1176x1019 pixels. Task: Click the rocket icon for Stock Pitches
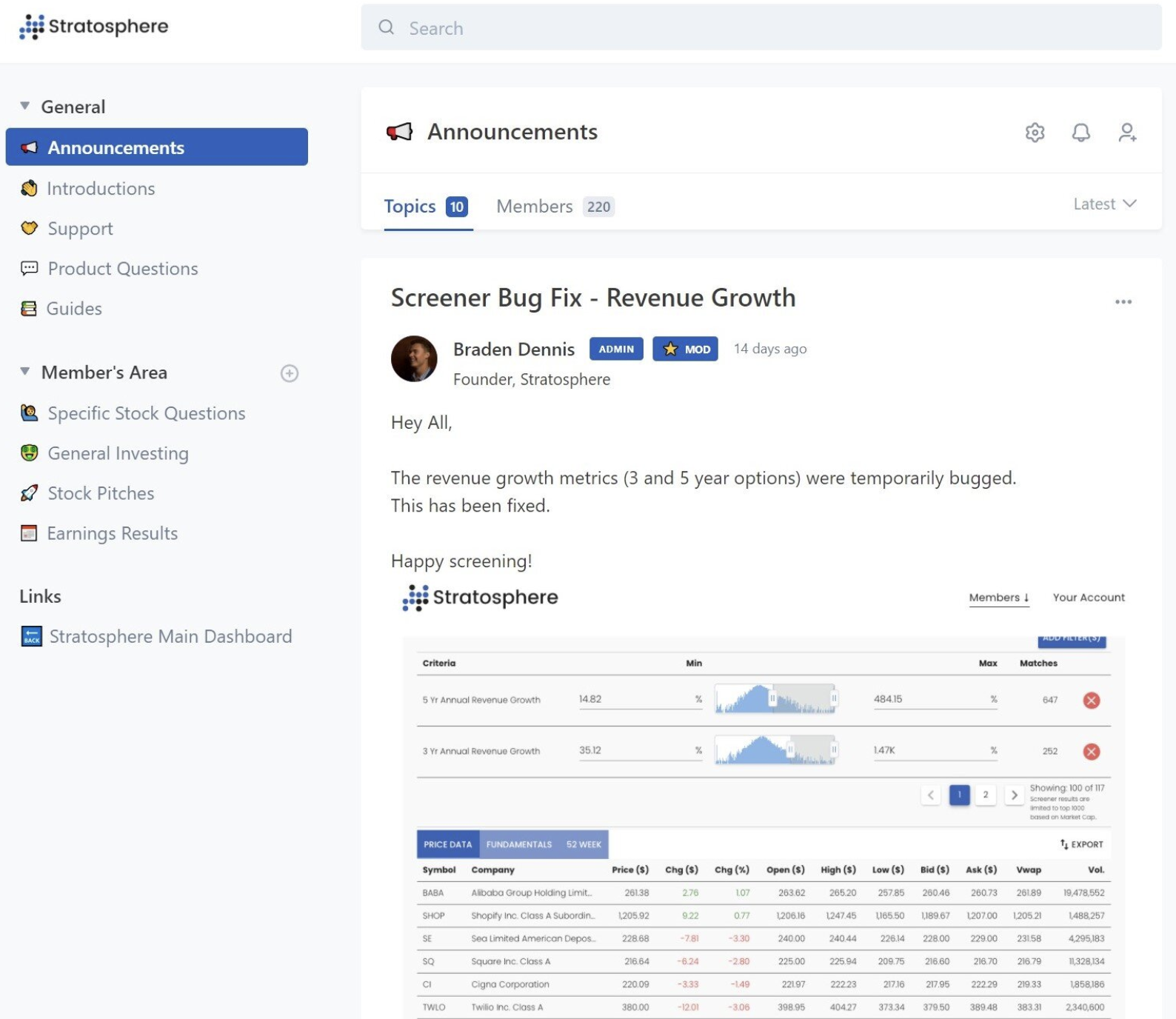click(29, 493)
